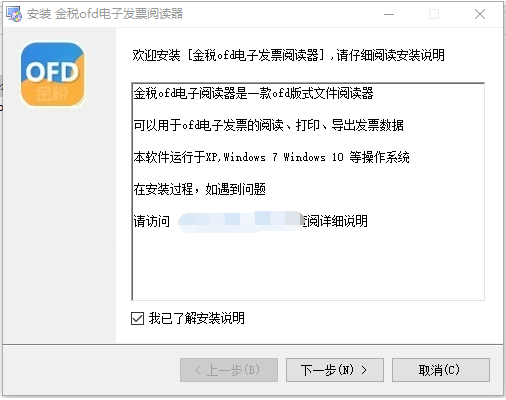
Task: Close the installer with the X button
Action: 480,14
